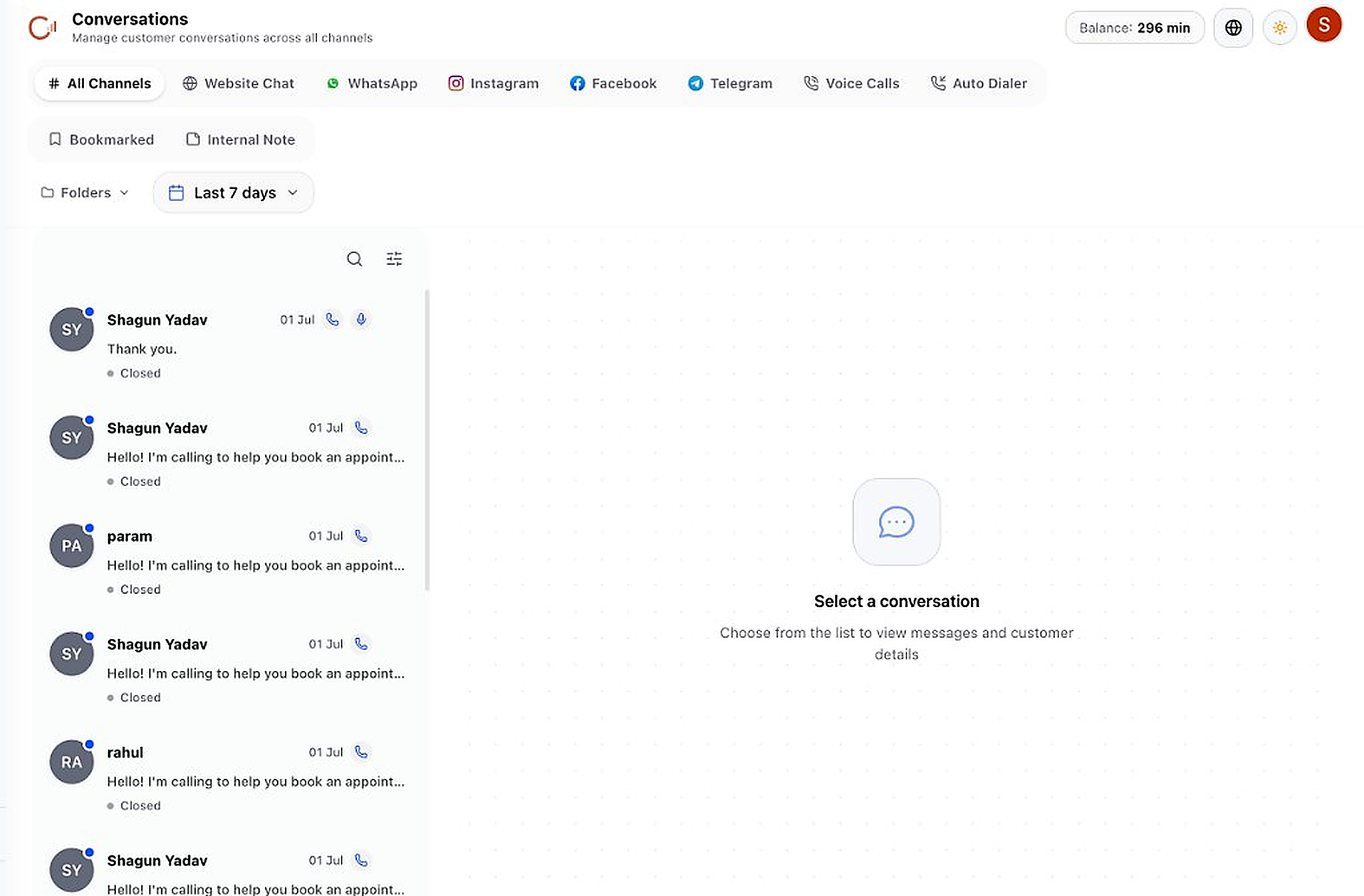Click the hash icon in All Channels
The image size is (1364, 896).
click(x=54, y=83)
